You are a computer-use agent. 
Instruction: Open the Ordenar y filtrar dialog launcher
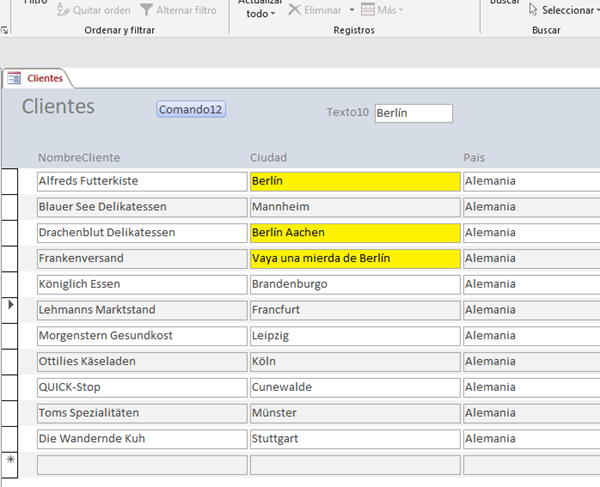5,31
